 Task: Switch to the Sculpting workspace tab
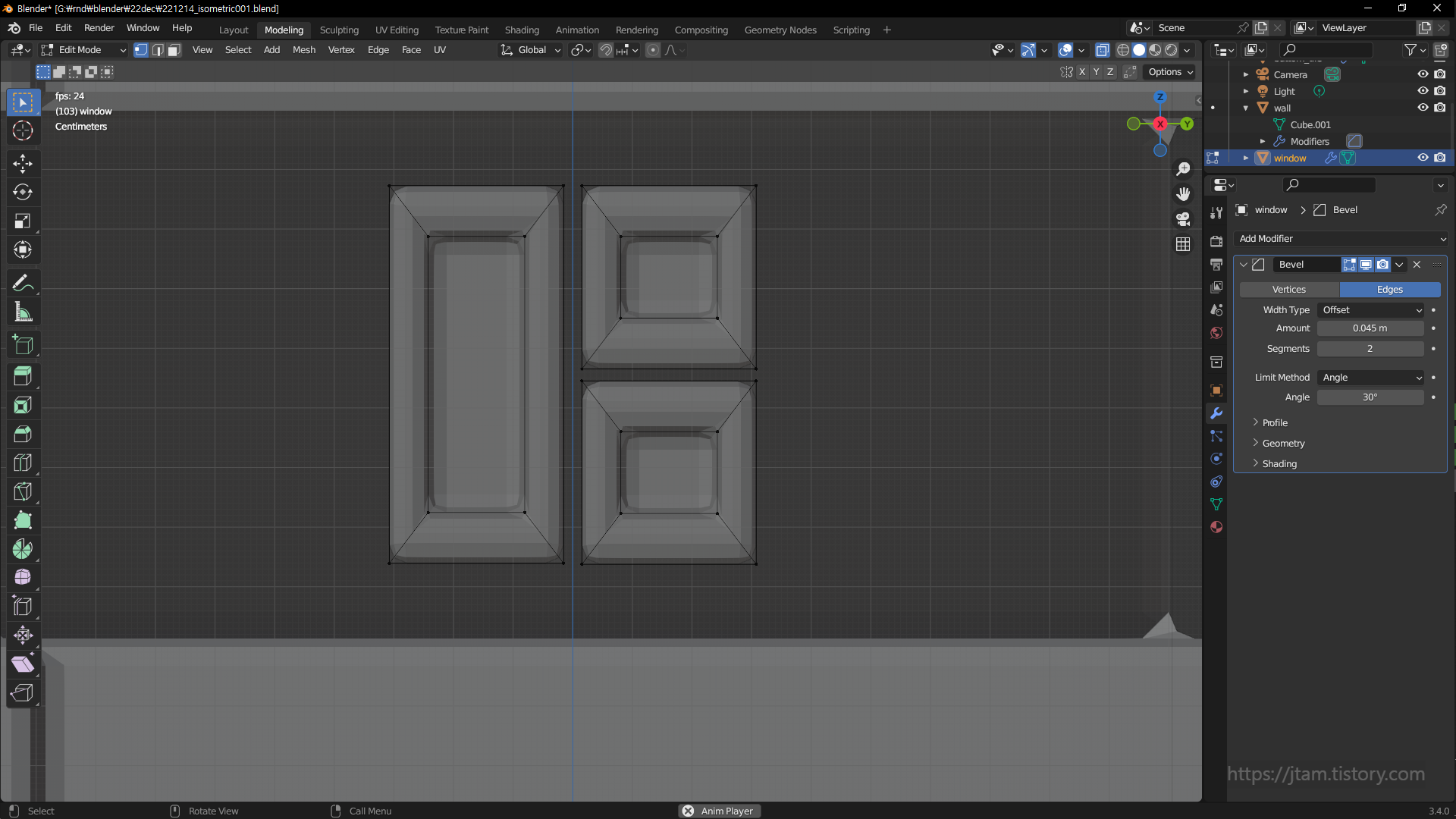(339, 30)
